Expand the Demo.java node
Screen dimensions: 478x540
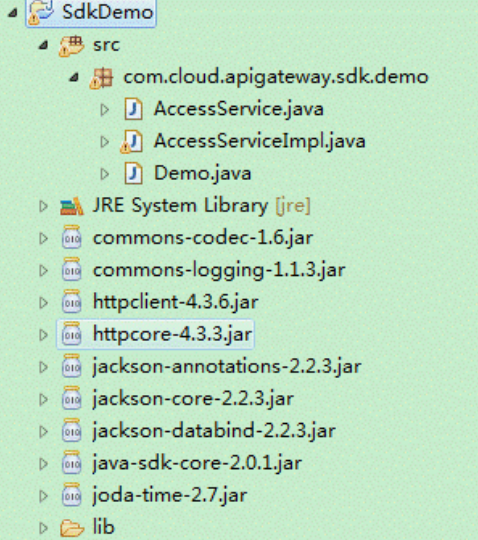coord(104,174)
